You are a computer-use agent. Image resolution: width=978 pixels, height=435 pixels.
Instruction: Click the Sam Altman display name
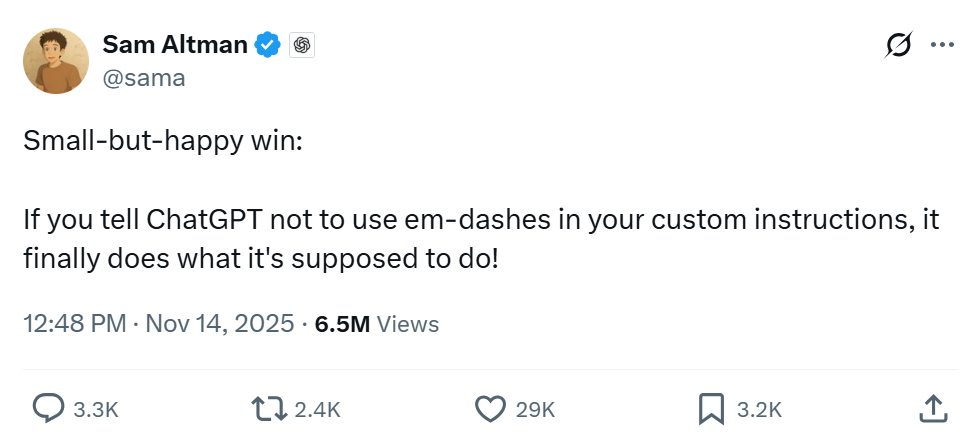coord(173,45)
